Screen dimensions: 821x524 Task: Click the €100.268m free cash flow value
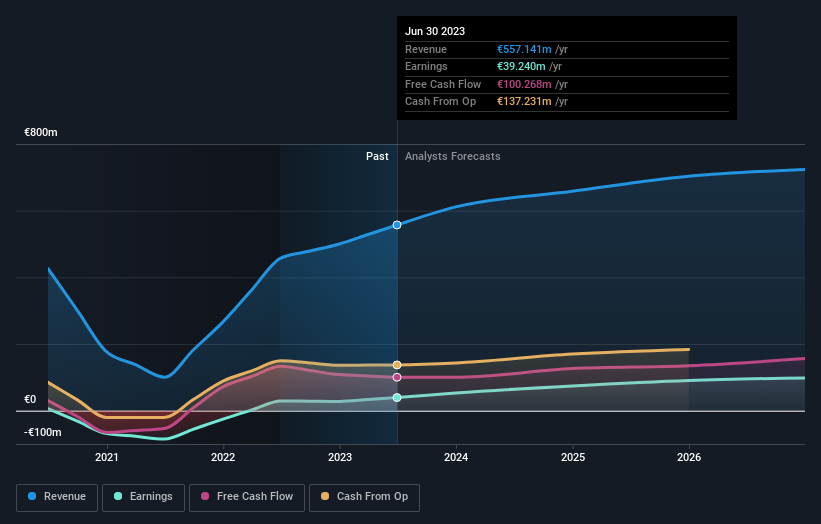(524, 84)
